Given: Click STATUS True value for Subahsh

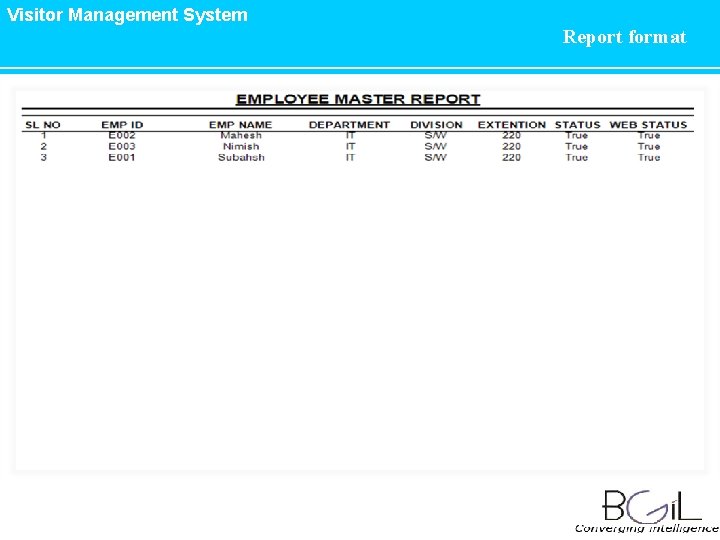Looking at the screenshot, I should pos(577,158).
